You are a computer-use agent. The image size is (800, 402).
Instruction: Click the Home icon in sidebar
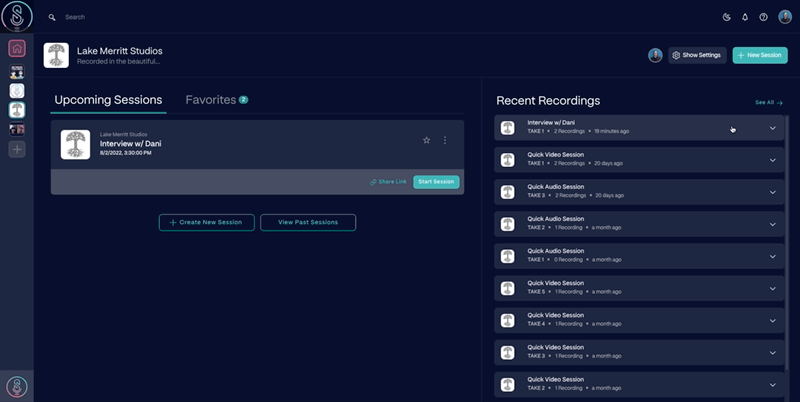(x=17, y=48)
